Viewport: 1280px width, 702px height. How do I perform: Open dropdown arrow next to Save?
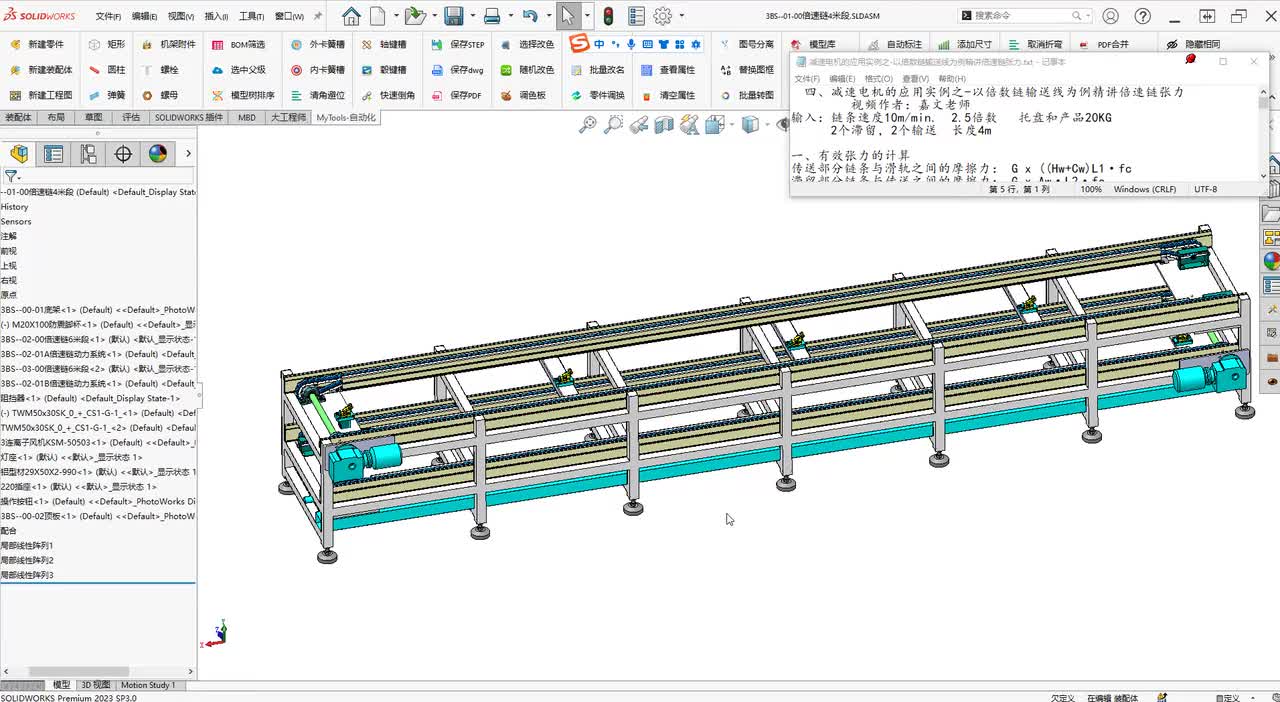[x=471, y=16]
